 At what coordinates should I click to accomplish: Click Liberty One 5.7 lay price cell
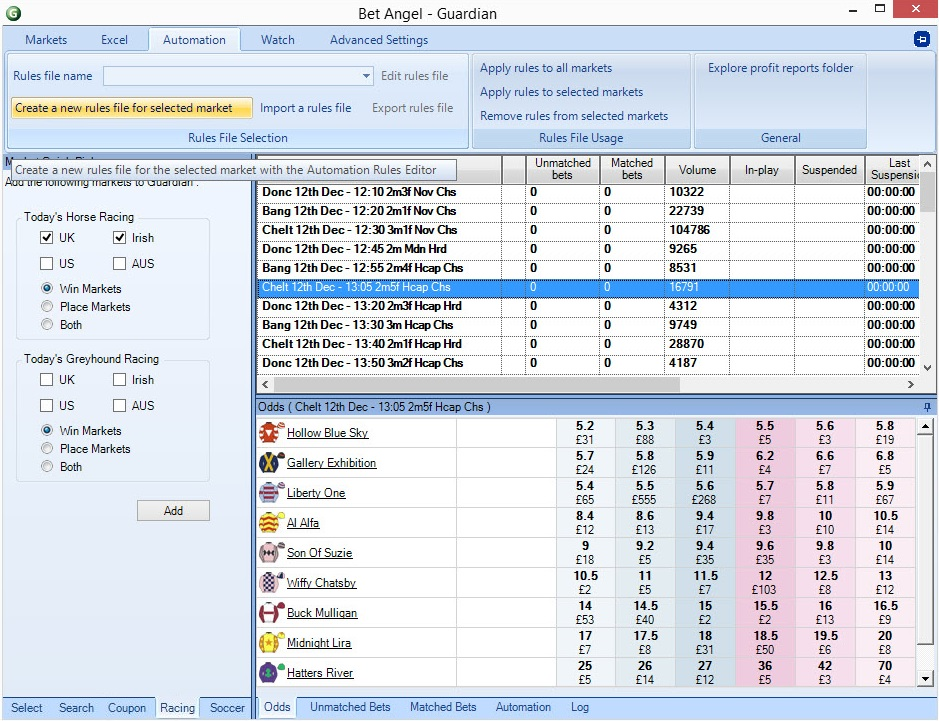(x=765, y=492)
